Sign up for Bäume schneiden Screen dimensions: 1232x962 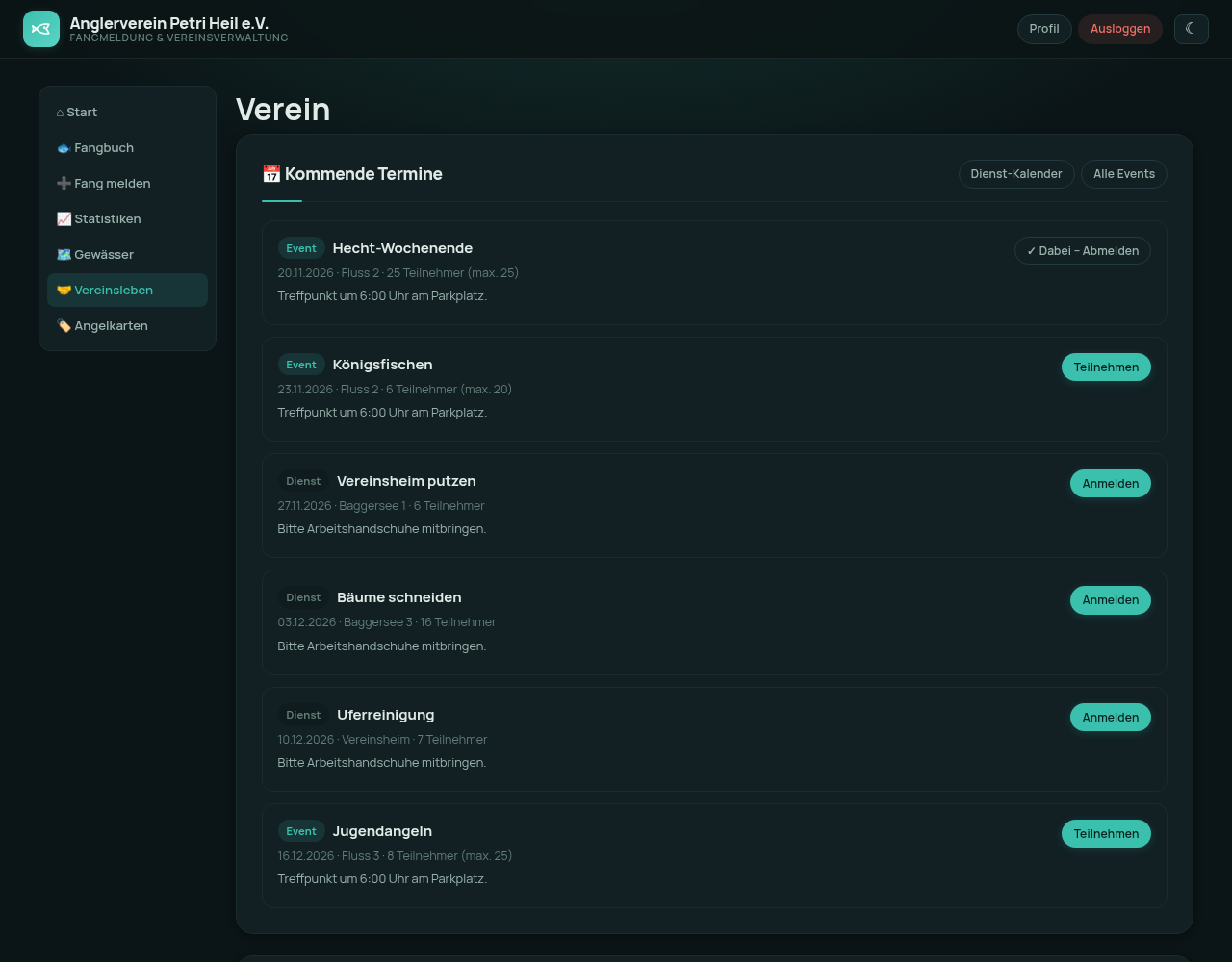click(x=1111, y=600)
